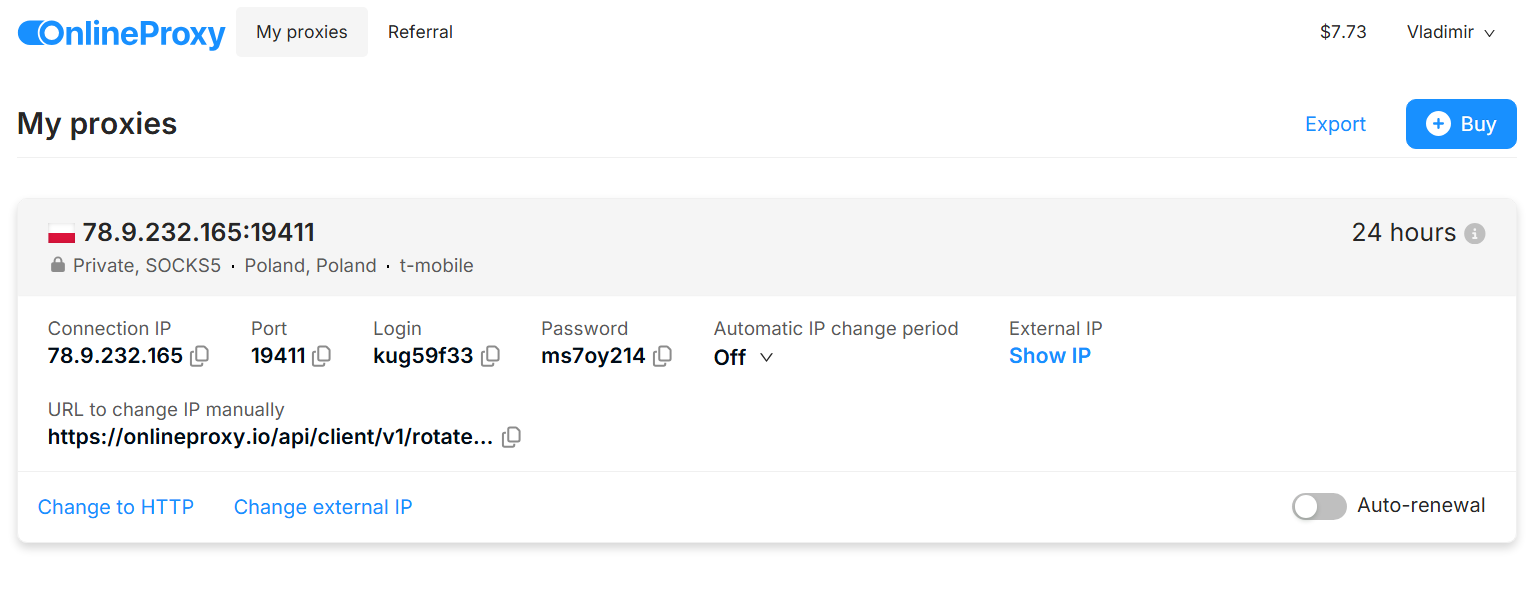Open the Vladimir account menu
Viewport: 1540px width, 594px height.
[1450, 32]
